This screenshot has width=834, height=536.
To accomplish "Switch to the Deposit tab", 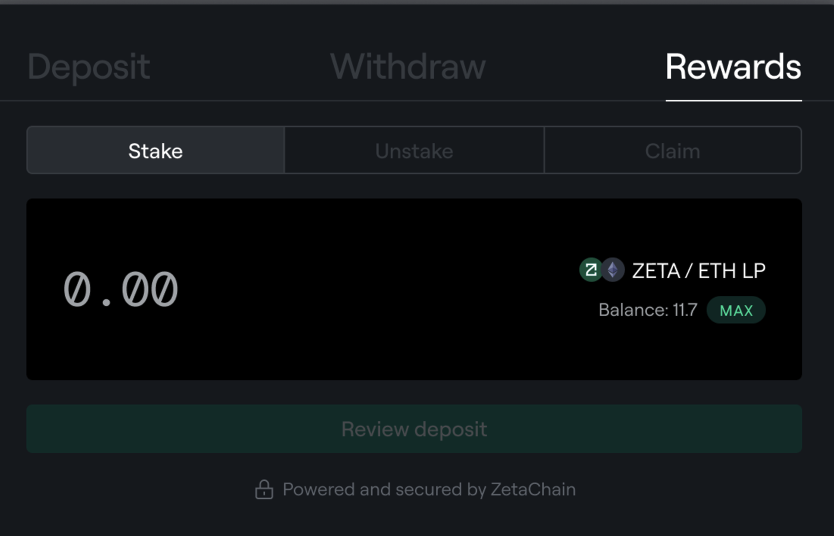I will [x=88, y=67].
